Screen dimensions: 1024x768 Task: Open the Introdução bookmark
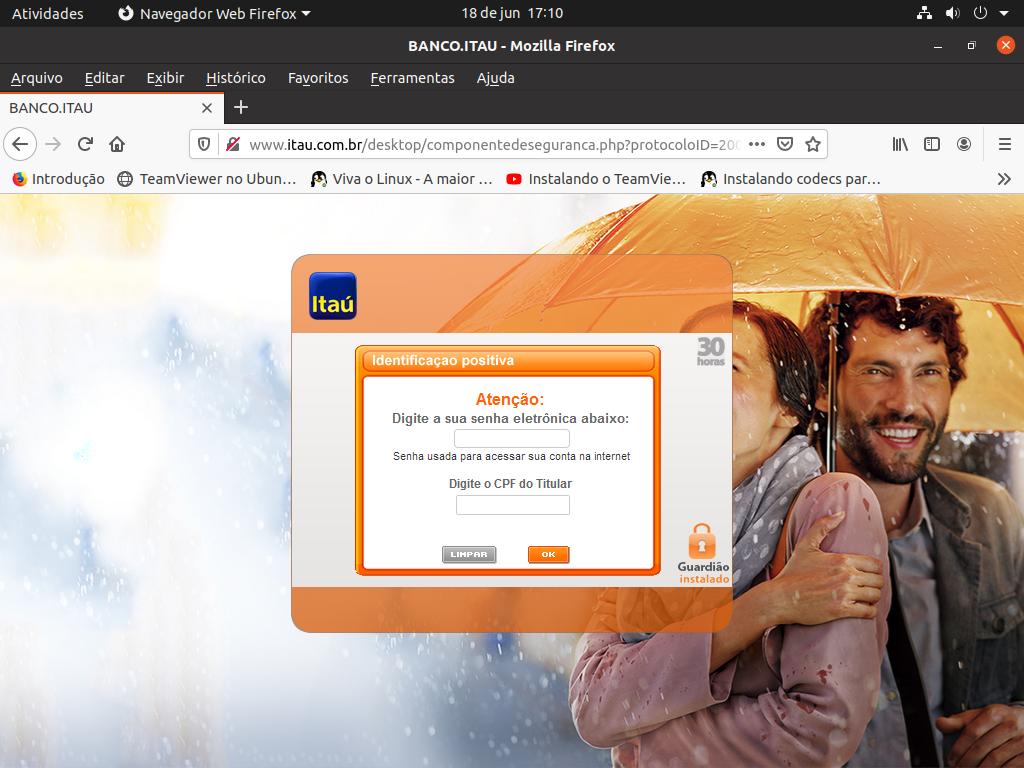tap(58, 179)
